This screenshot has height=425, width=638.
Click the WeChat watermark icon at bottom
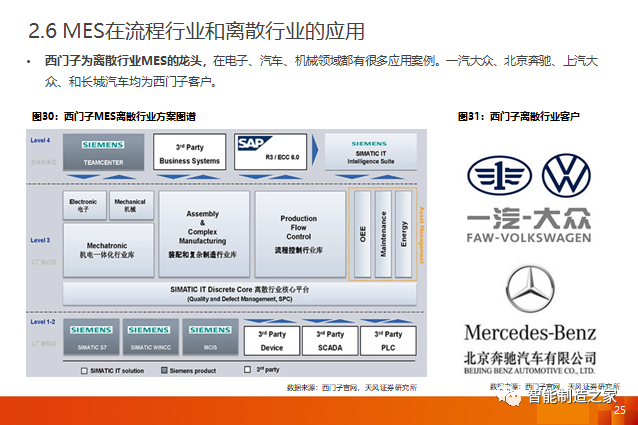[x=512, y=396]
